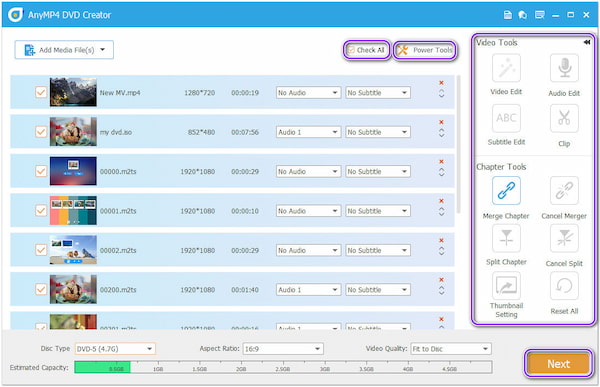
Task: Click reorder arrows for 00000.m2ts
Action: [x=441, y=173]
